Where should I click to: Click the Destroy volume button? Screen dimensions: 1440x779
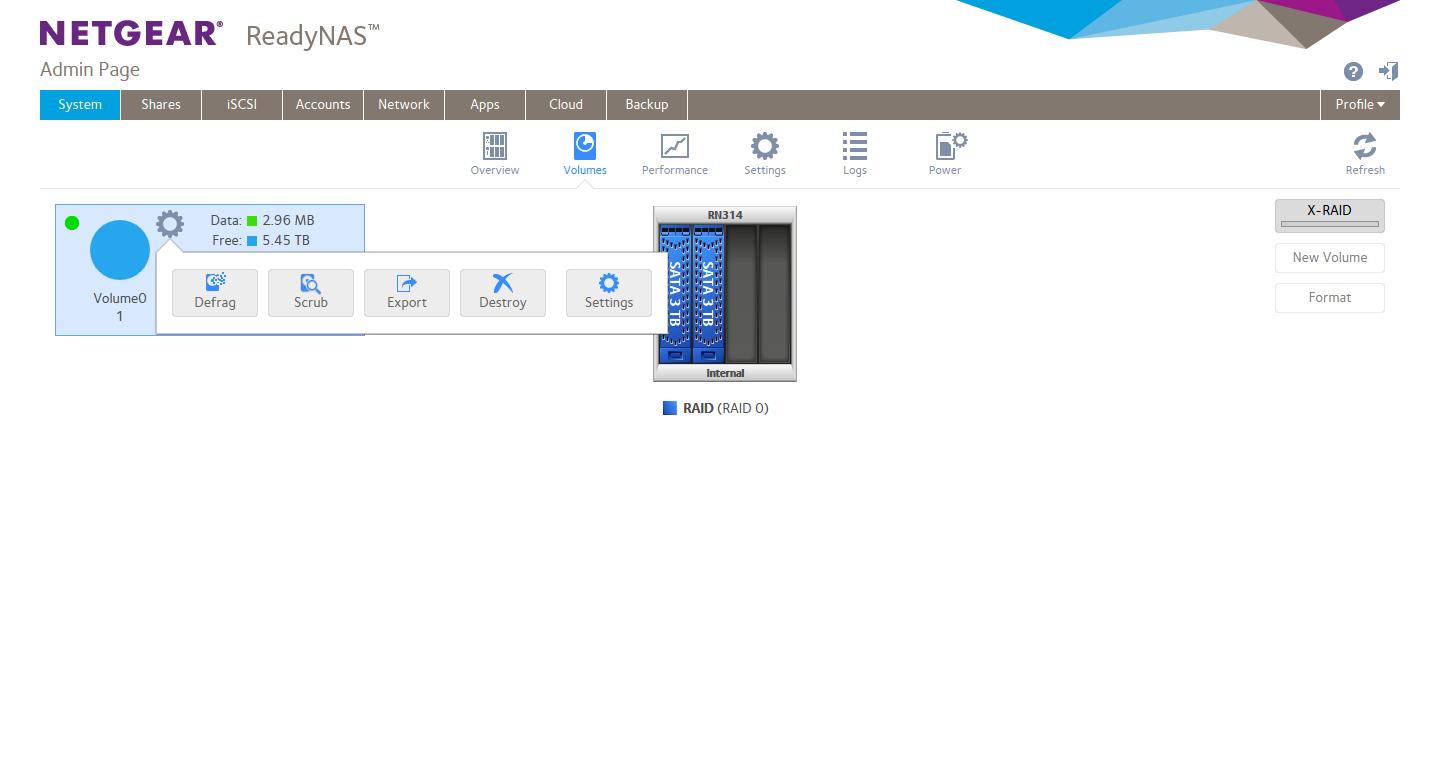click(x=503, y=293)
